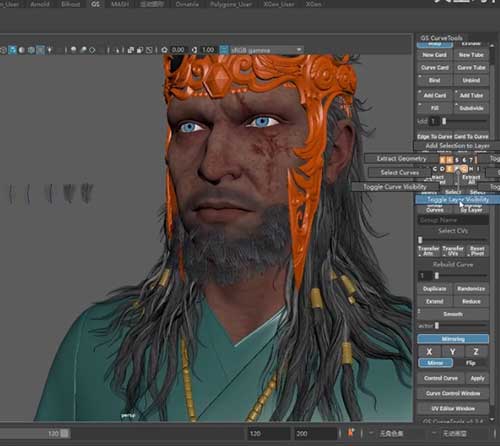Click the Fill button

pos(434,108)
